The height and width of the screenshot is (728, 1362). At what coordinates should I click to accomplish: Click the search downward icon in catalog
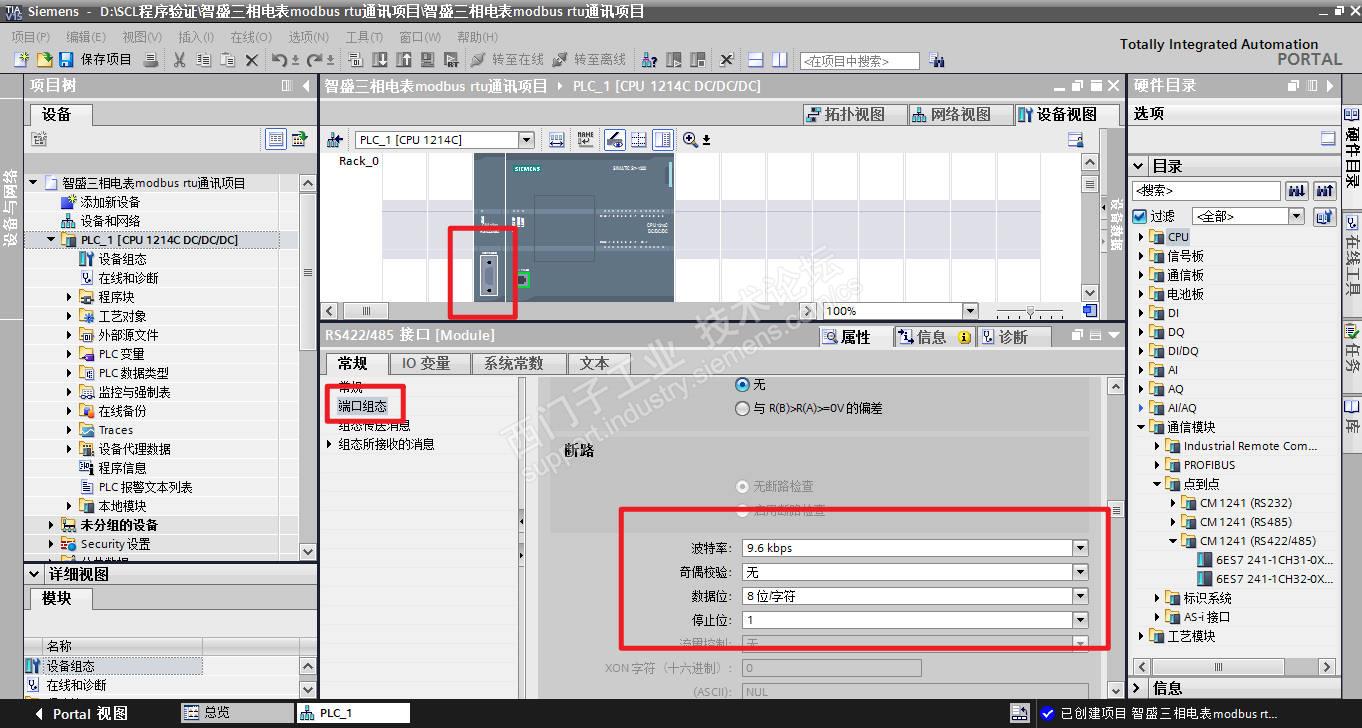tap(1297, 190)
